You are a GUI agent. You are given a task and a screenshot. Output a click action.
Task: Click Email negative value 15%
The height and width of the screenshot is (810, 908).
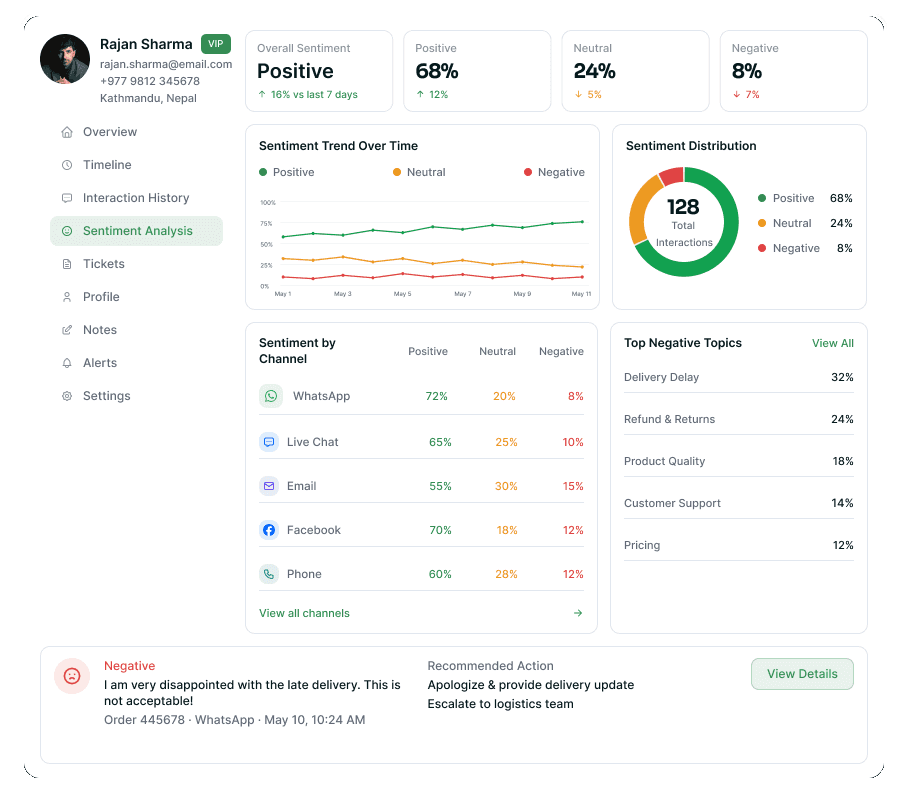pos(573,486)
